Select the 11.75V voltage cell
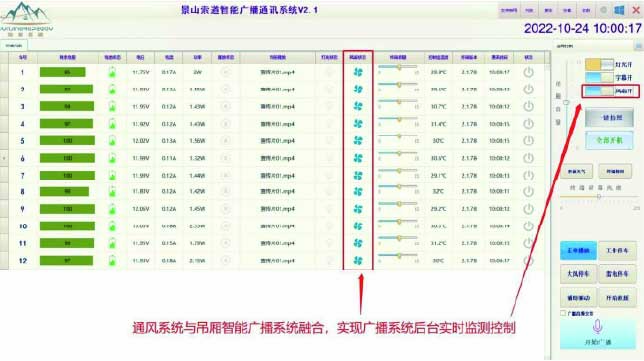Screen dimensions: 644x361 pos(140,72)
